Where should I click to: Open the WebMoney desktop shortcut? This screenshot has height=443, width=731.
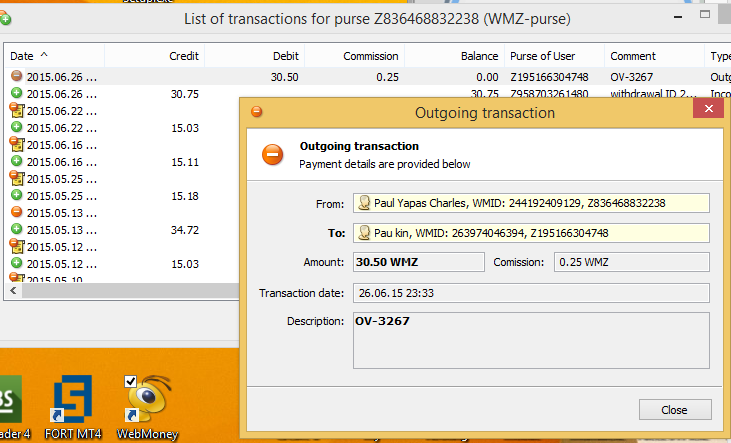point(147,407)
